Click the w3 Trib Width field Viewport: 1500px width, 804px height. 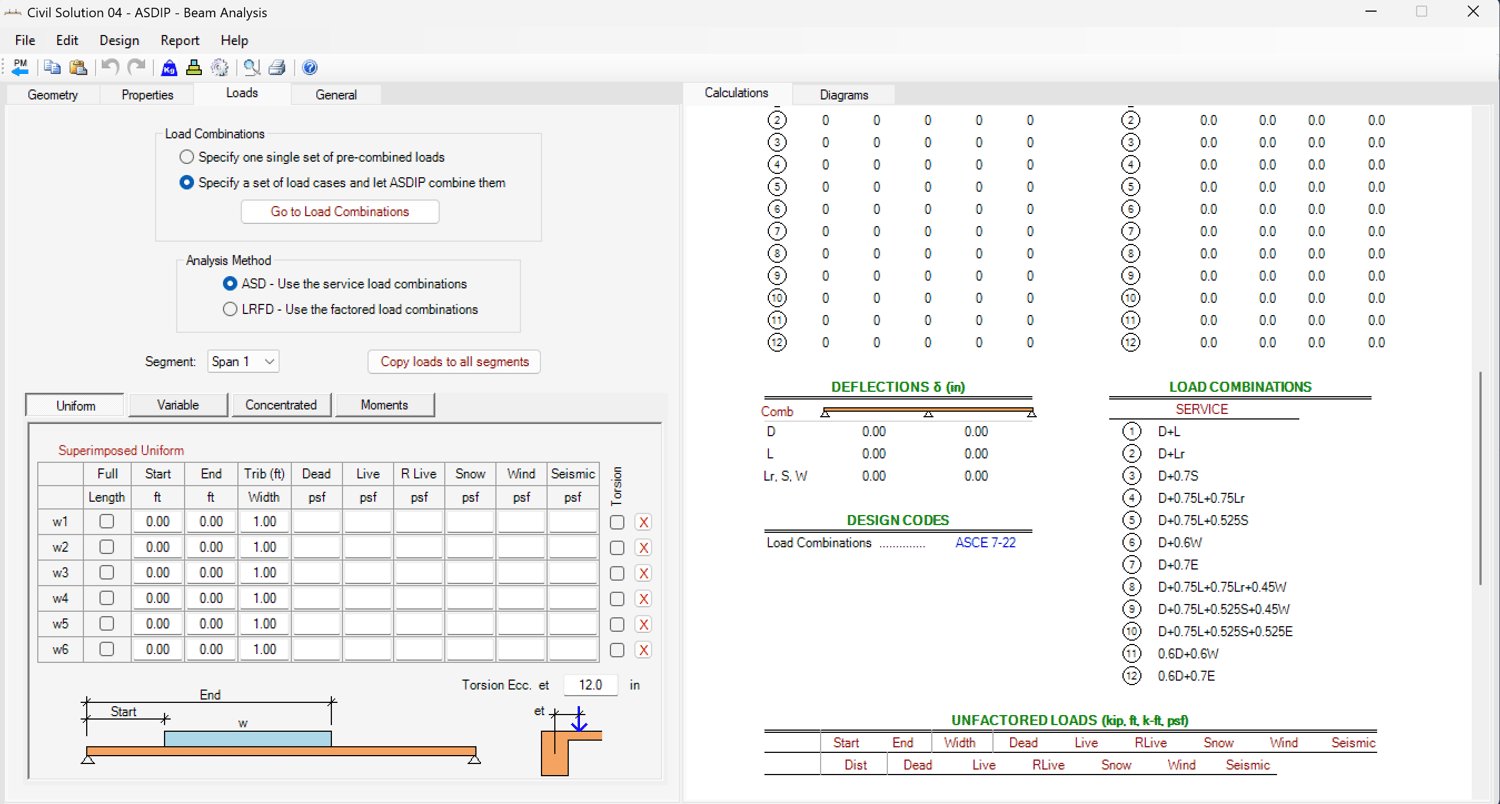pyautogui.click(x=264, y=572)
